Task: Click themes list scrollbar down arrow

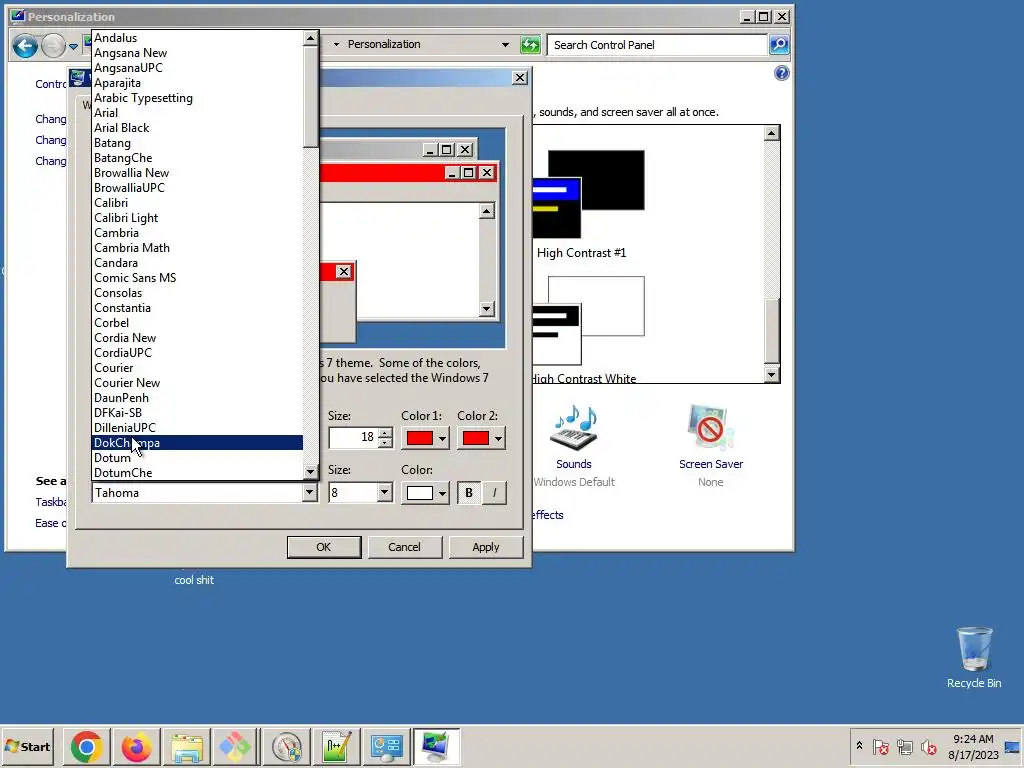Action: pos(771,374)
